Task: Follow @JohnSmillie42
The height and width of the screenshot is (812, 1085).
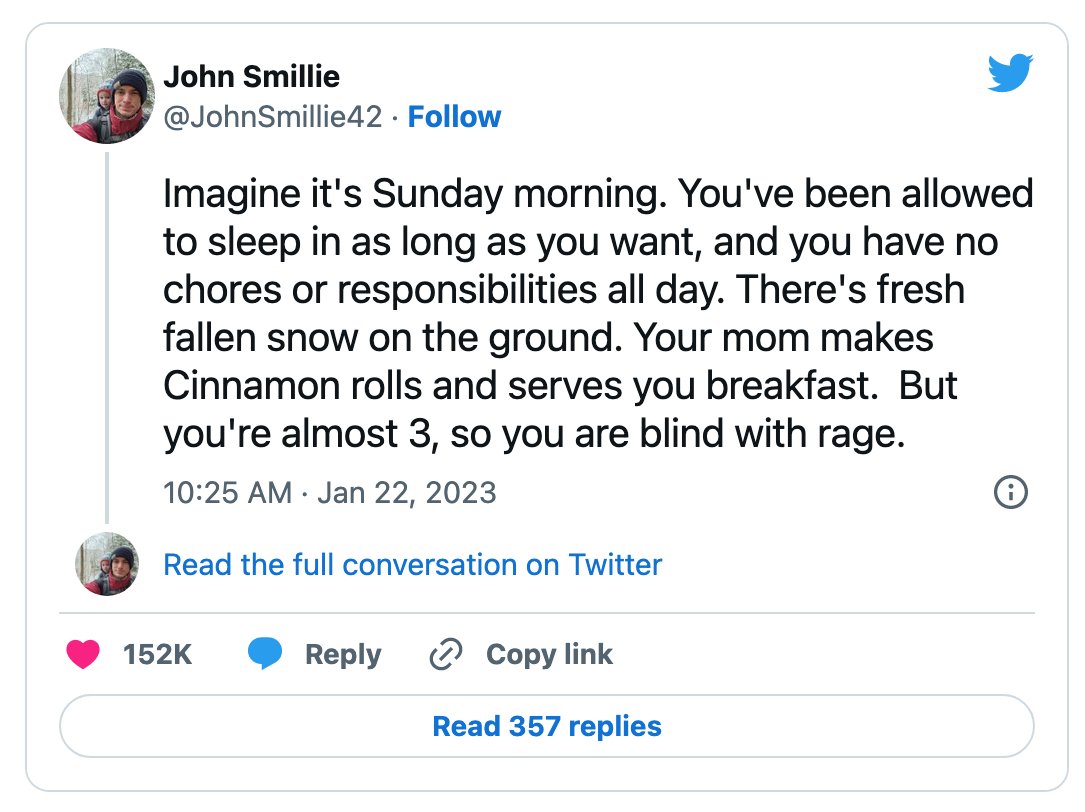Action: click(x=454, y=116)
